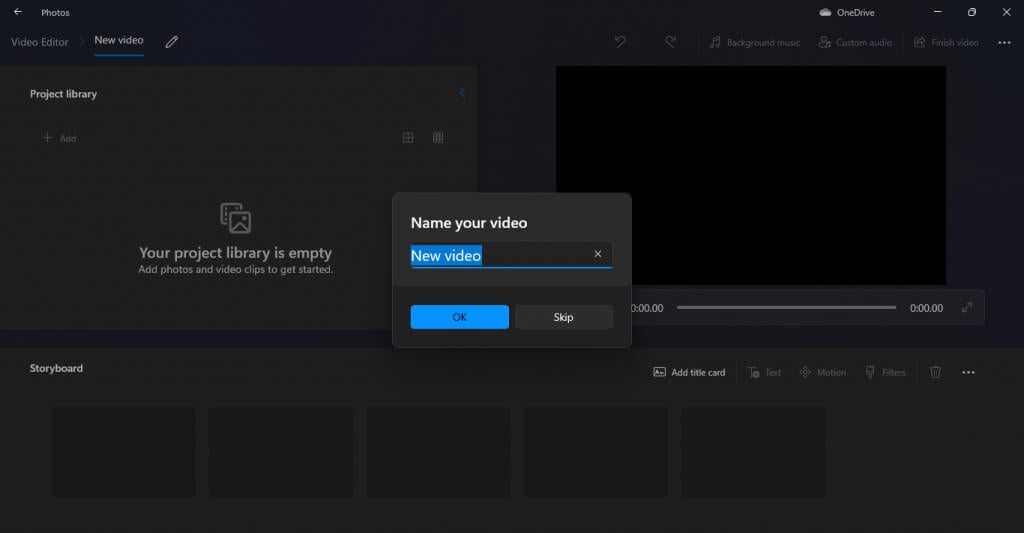Click the storyboard Motion tool
This screenshot has width=1024, height=533.
pos(823,372)
